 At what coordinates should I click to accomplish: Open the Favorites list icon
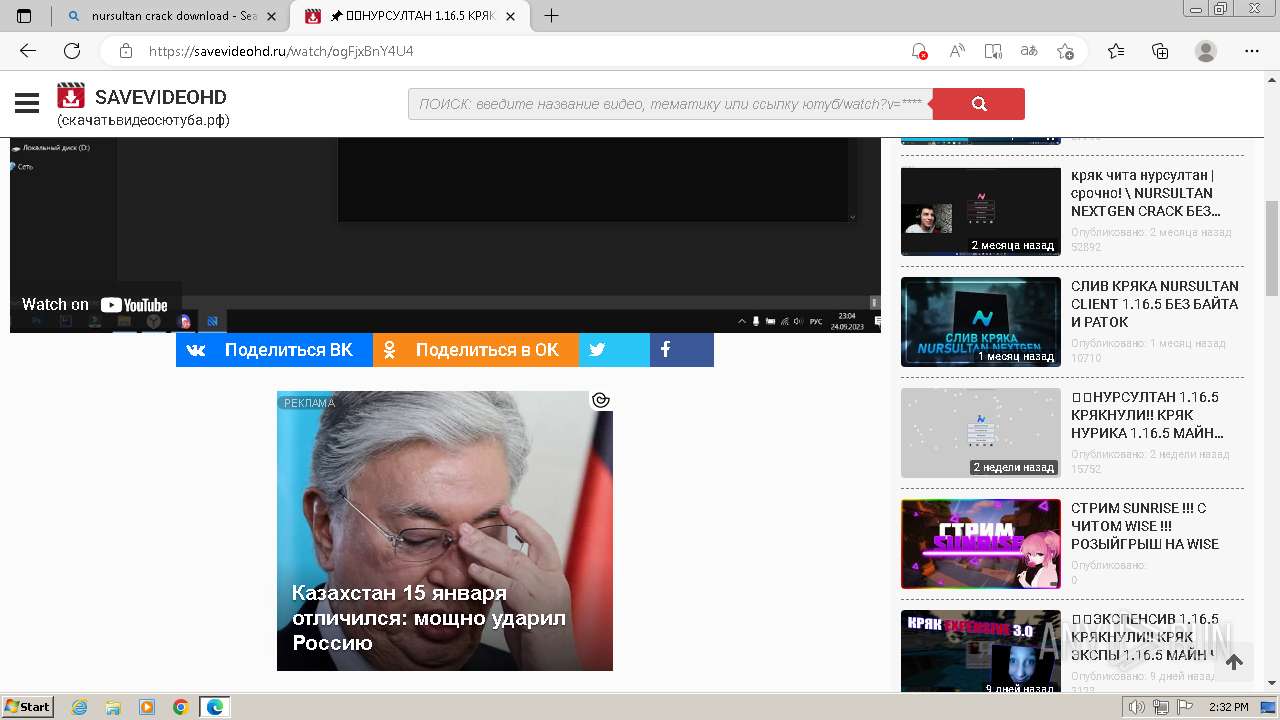[x=1116, y=51]
